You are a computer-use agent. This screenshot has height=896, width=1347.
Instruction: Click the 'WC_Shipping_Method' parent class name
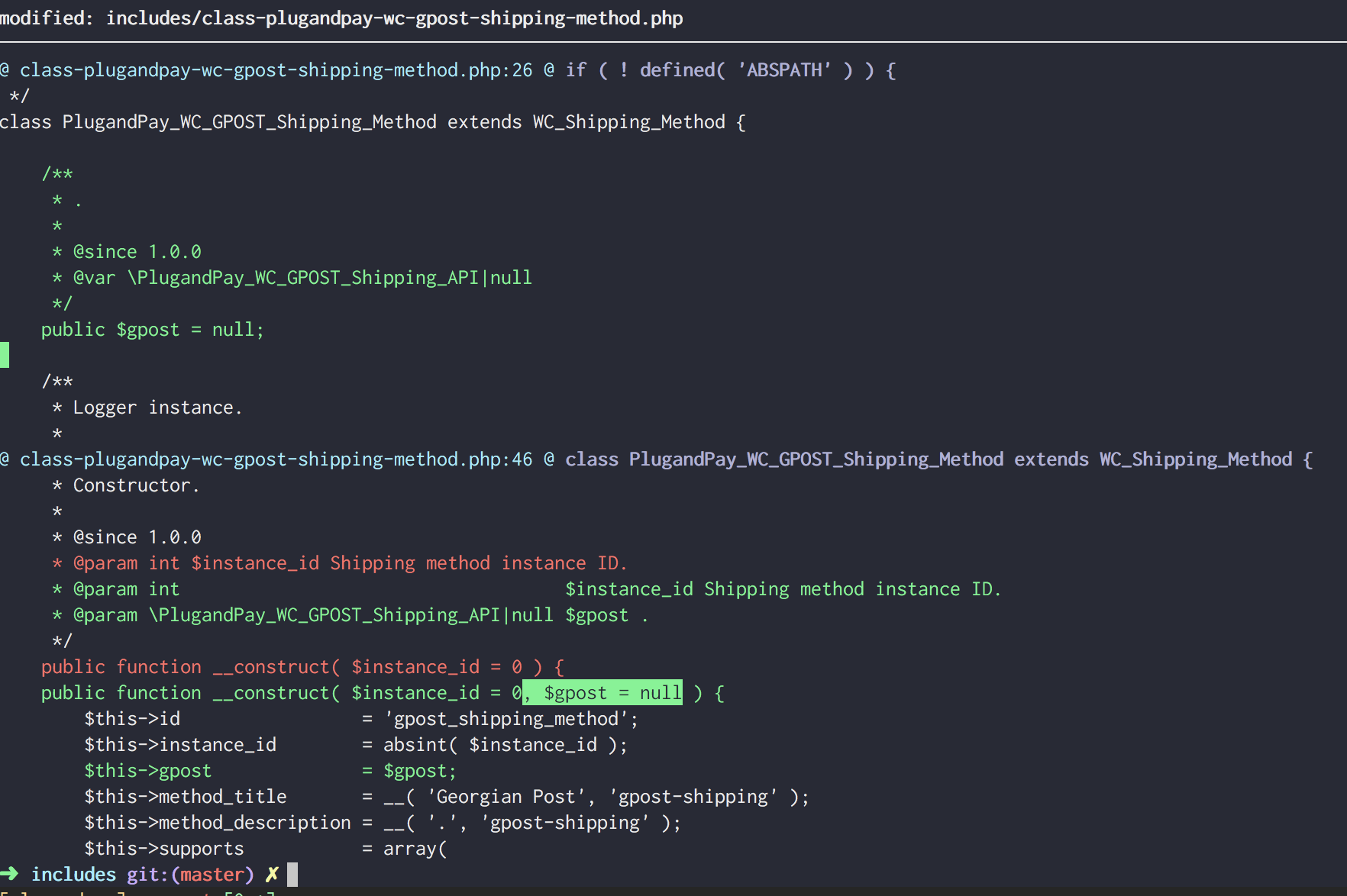(628, 121)
